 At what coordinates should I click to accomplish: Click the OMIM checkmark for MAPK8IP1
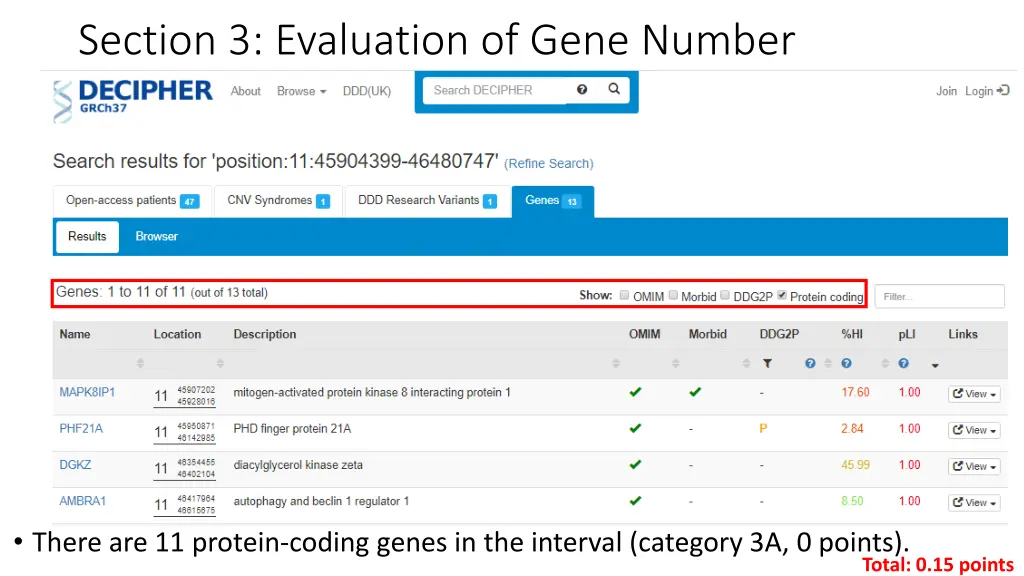tap(635, 392)
